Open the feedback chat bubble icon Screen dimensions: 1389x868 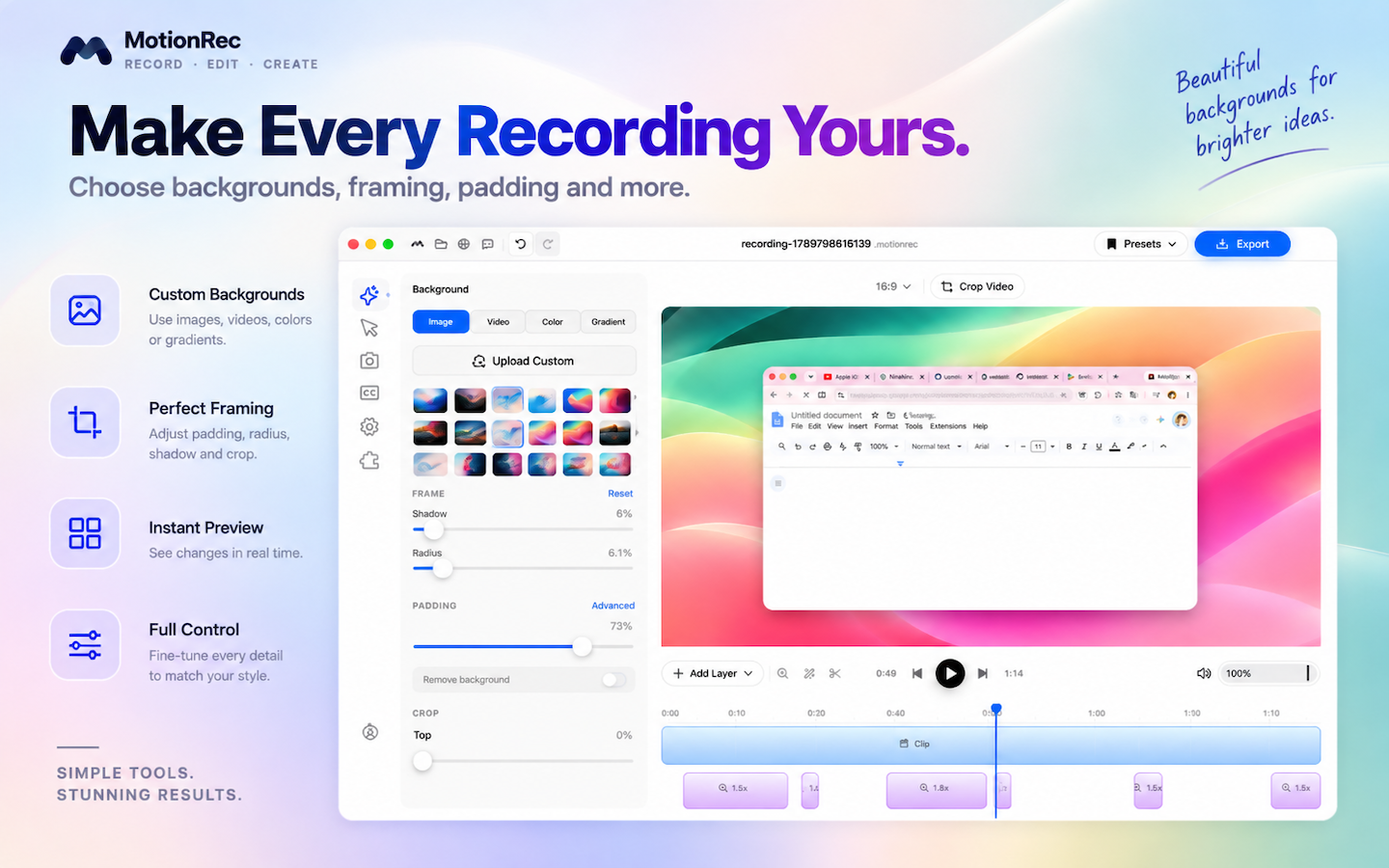[488, 244]
